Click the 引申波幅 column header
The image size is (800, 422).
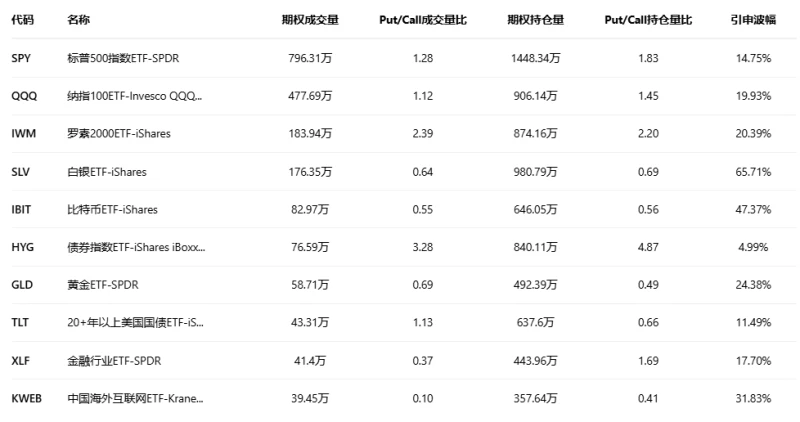[751, 20]
